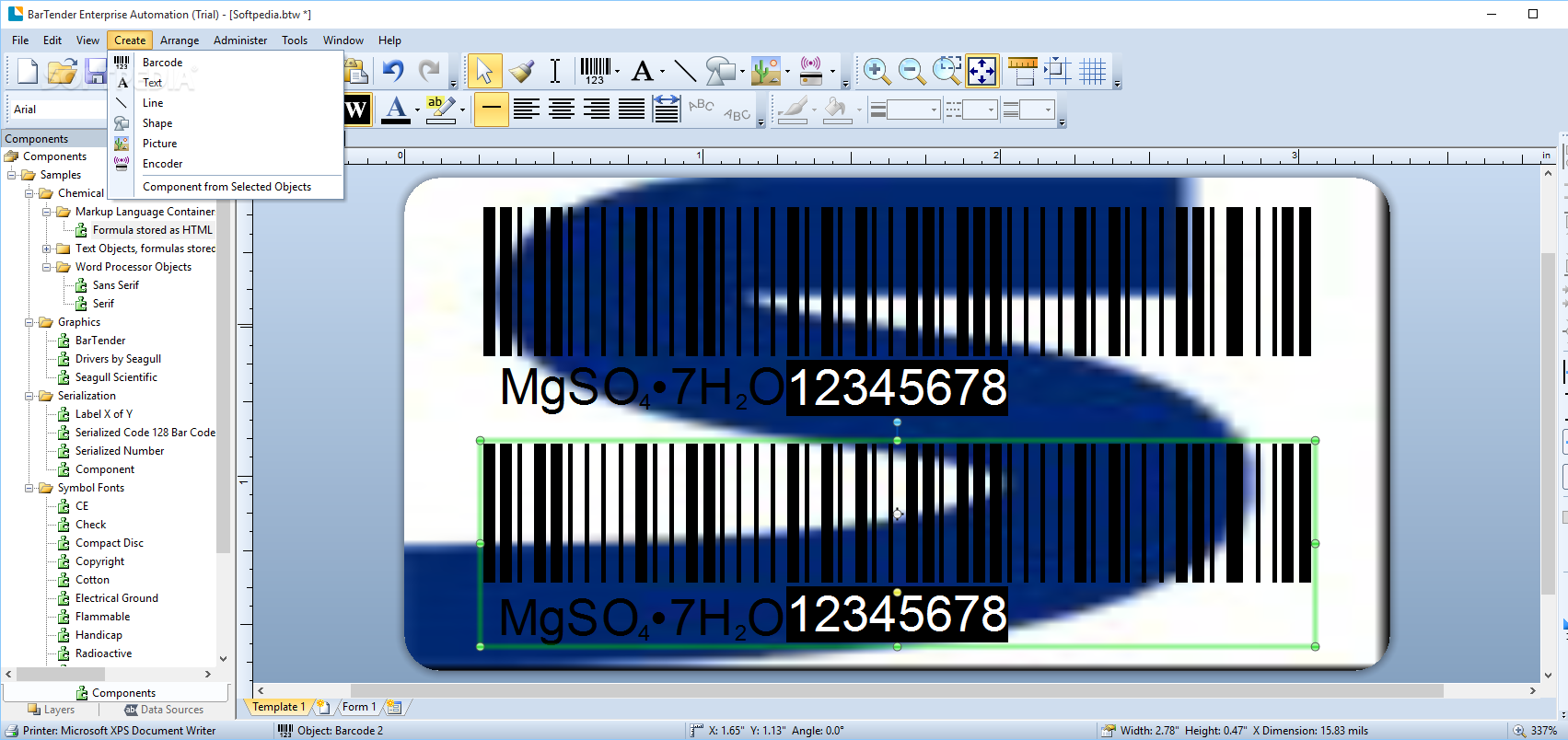Open the font color dropdown arrow
The image size is (1568, 740).
click(417, 110)
